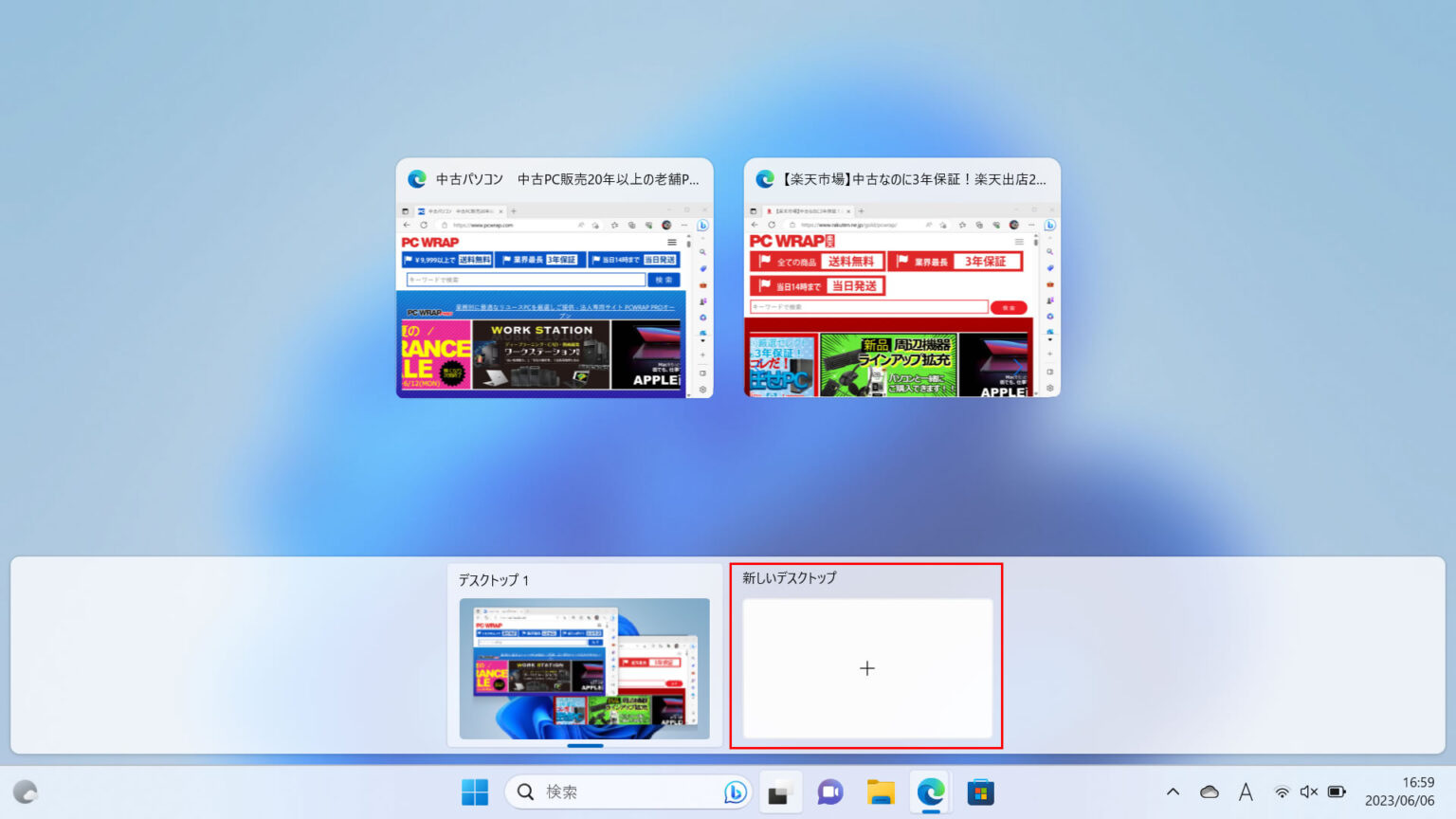Open Microsoft Edge from the taskbar
Image resolution: width=1456 pixels, height=819 pixels.
930,792
